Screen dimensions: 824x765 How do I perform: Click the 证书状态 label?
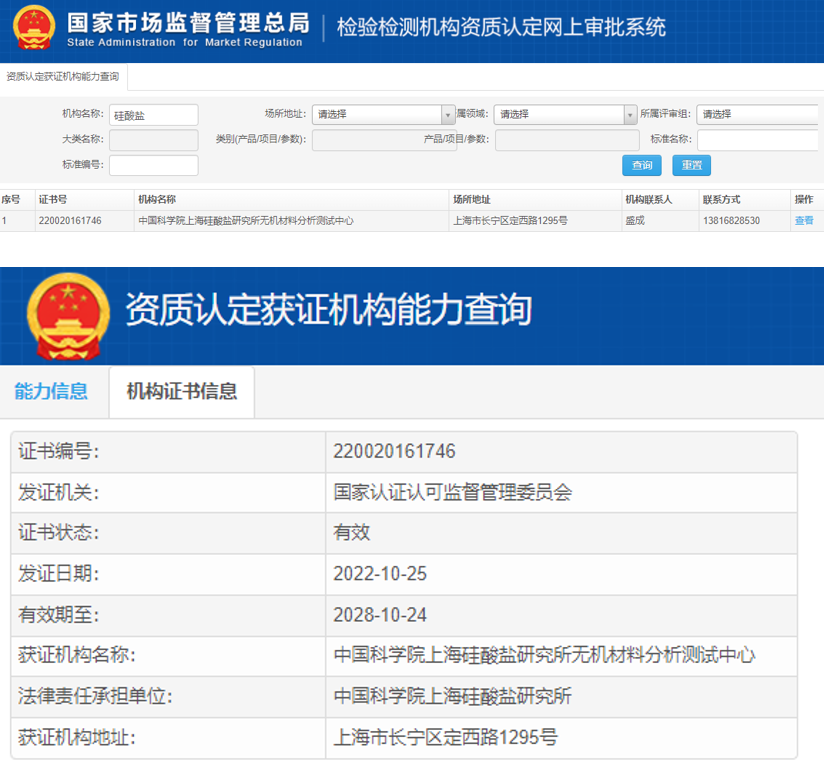59,533
